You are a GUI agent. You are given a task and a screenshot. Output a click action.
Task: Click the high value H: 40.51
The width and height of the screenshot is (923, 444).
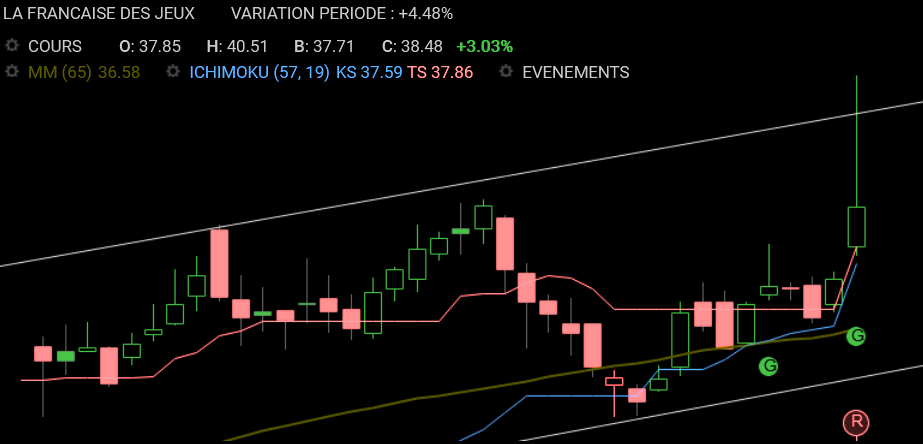click(237, 46)
